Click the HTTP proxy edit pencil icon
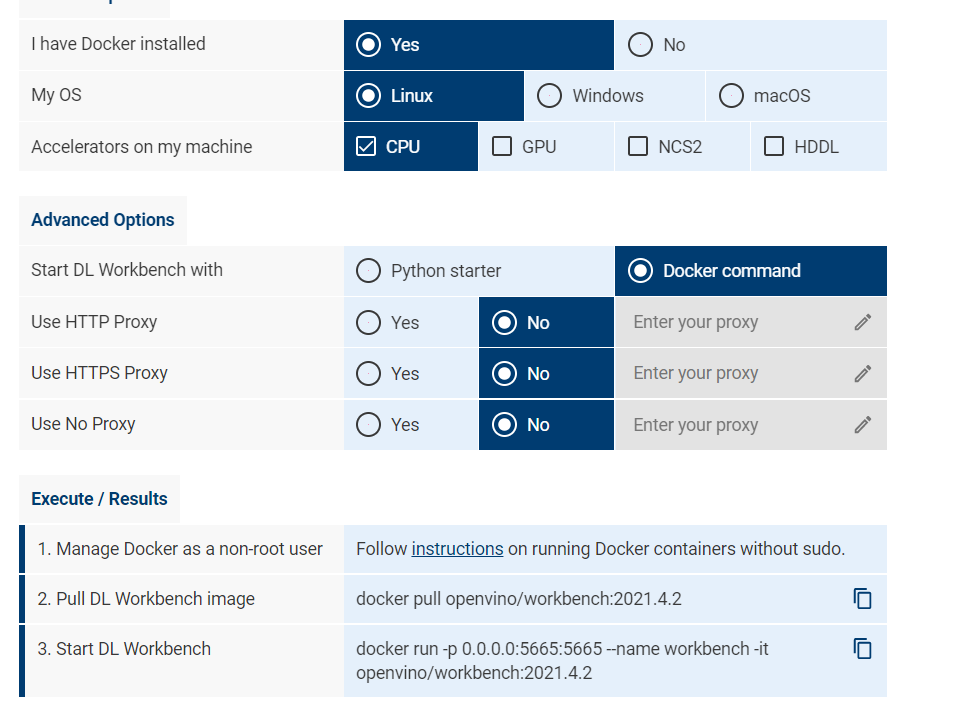The width and height of the screenshot is (979, 723). click(863, 322)
